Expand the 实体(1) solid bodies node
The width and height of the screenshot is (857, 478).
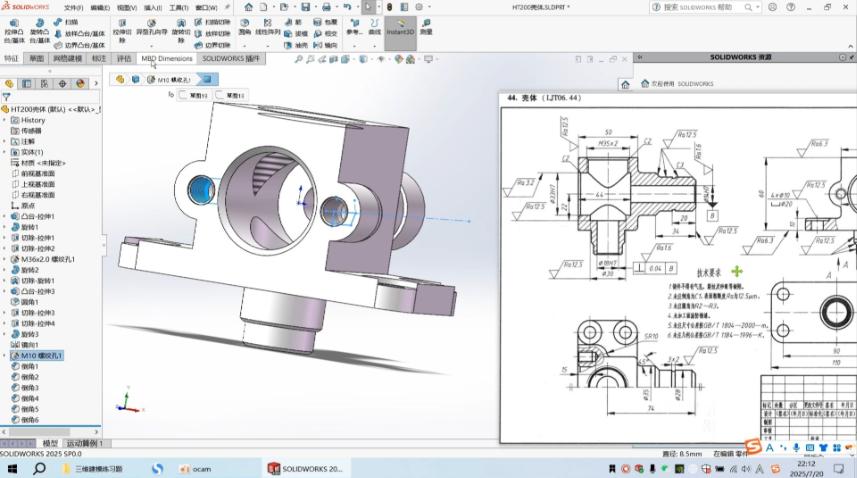pyautogui.click(x=5, y=152)
